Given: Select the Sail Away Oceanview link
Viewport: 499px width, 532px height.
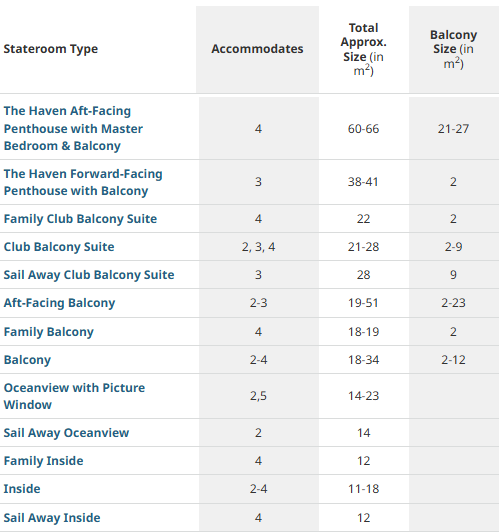Looking at the screenshot, I should pyautogui.click(x=66, y=433).
